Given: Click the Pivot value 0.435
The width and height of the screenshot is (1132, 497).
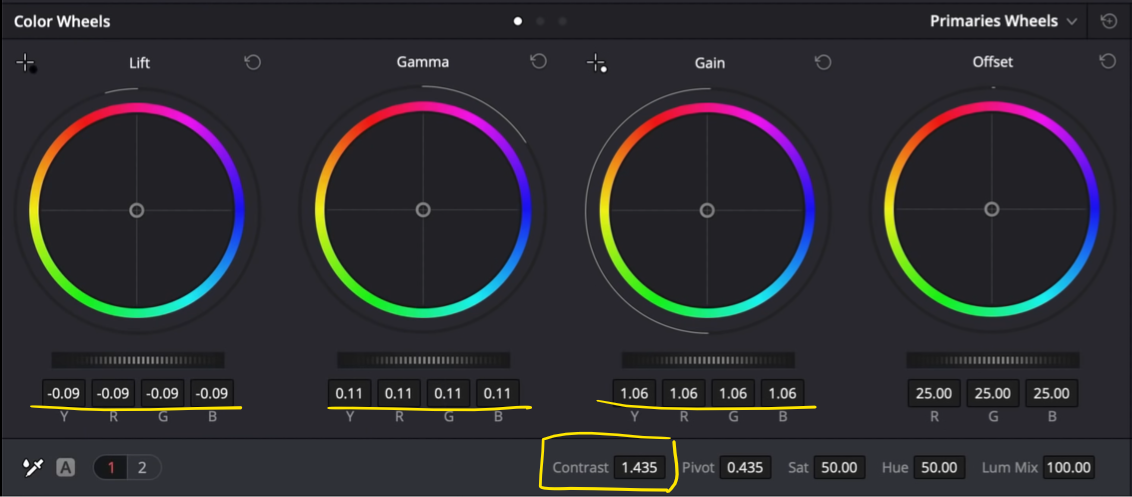Looking at the screenshot, I should (745, 467).
